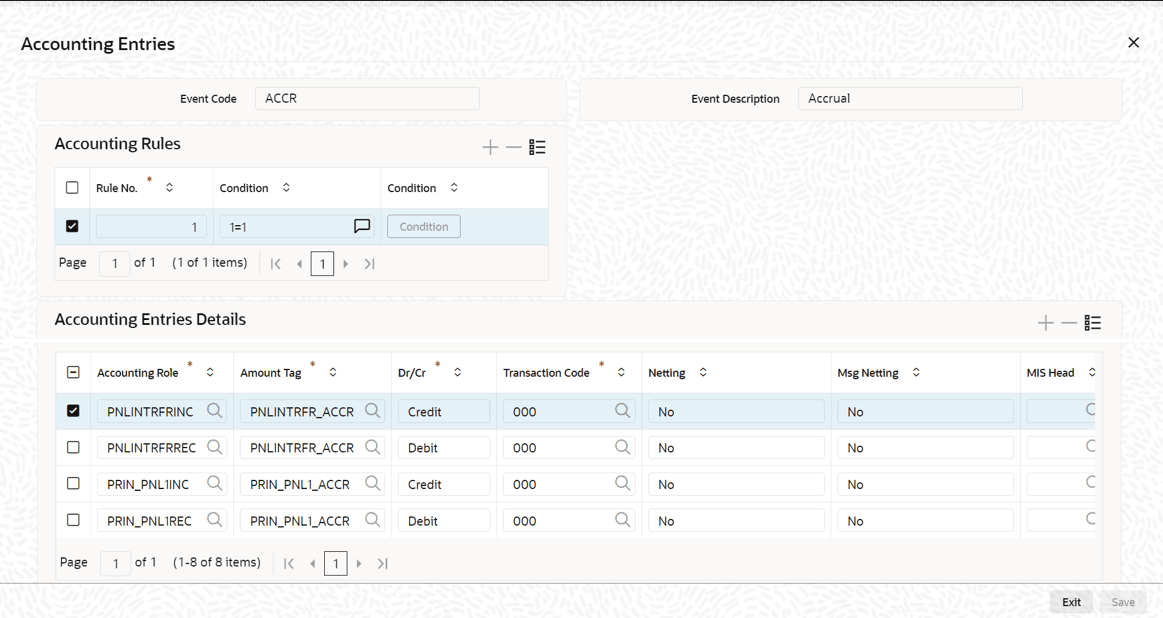
Task: Check the PNLINTRFRREC row checkbox
Action: point(73,447)
